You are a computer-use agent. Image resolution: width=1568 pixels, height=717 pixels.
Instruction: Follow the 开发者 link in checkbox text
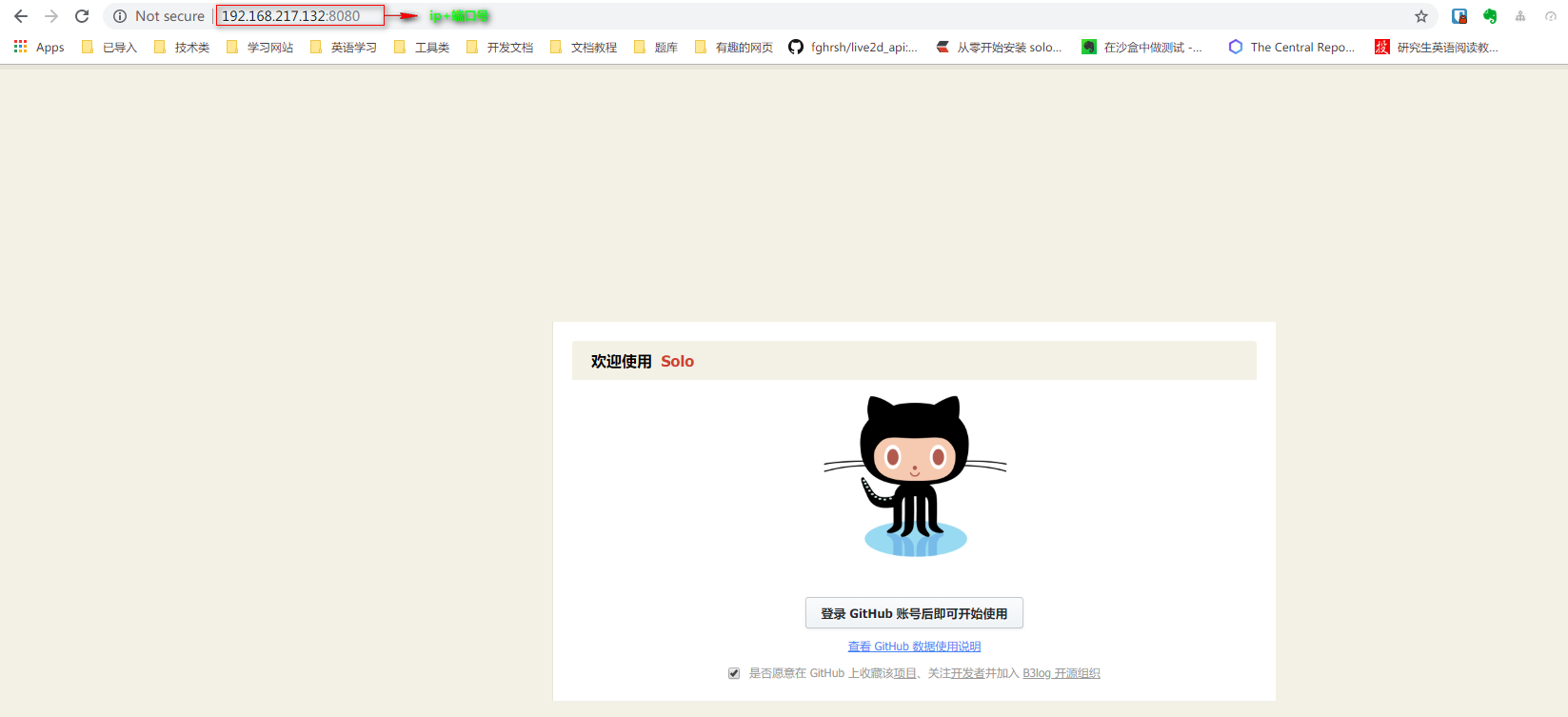pyautogui.click(x=967, y=673)
